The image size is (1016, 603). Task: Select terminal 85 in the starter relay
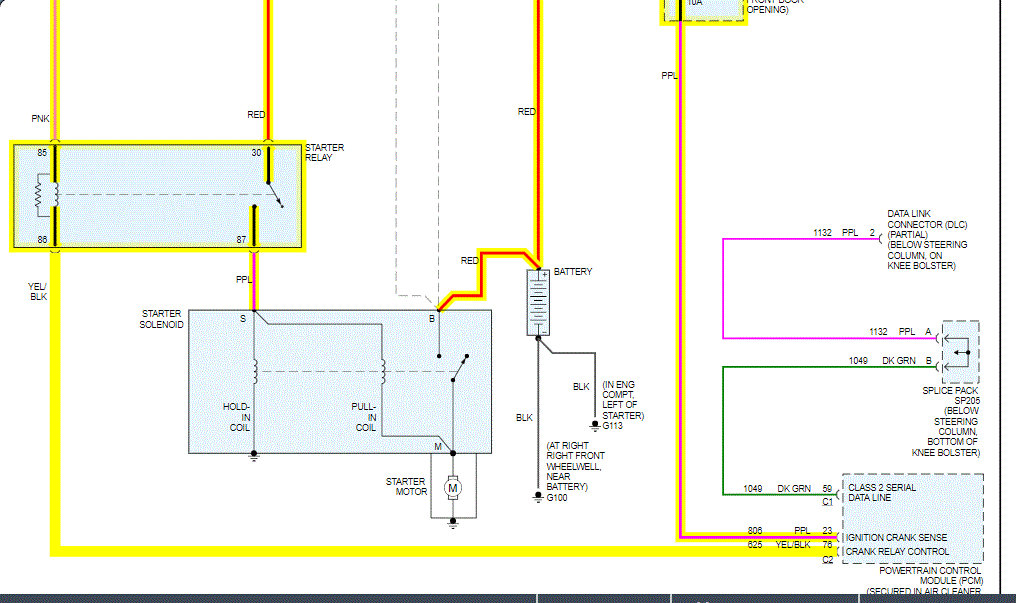click(x=42, y=153)
